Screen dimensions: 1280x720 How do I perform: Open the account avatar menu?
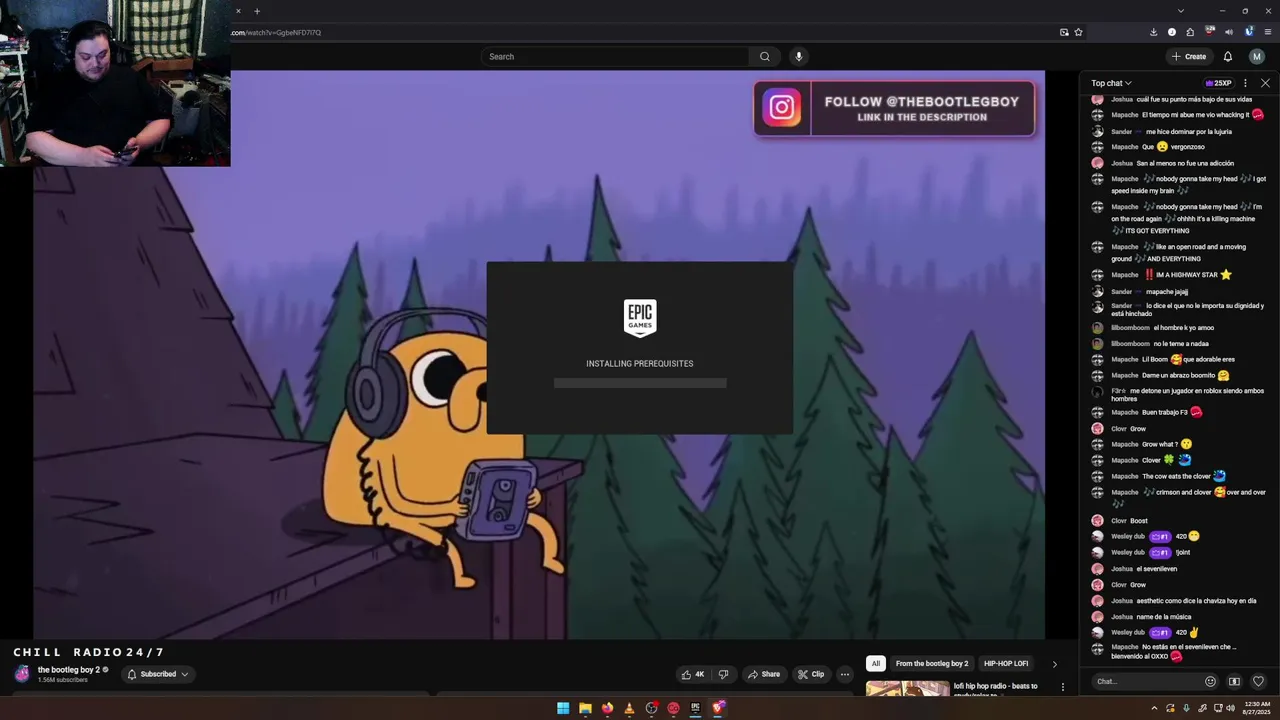point(1257,56)
